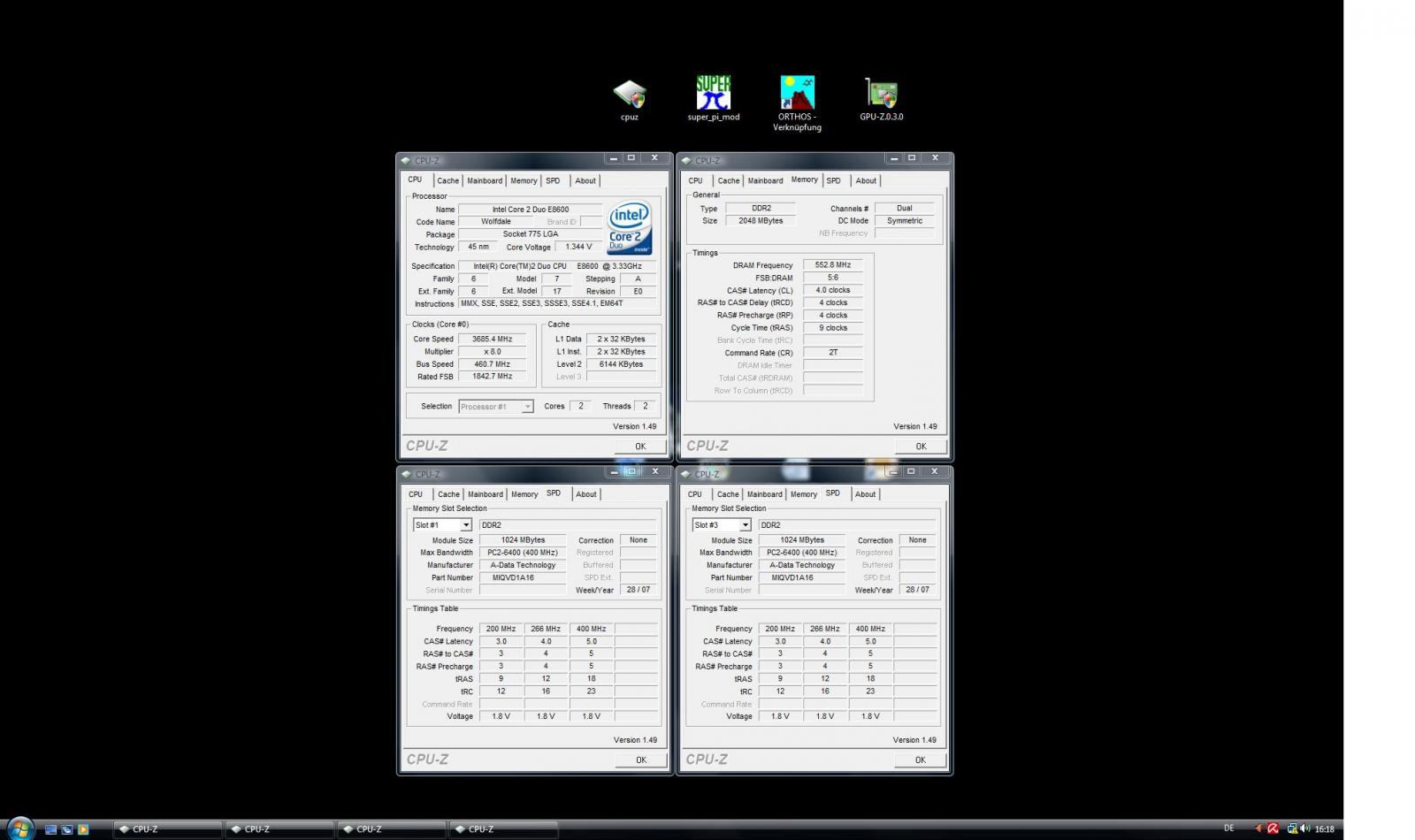Launch super_pi_mod from the desktop

click(713, 98)
